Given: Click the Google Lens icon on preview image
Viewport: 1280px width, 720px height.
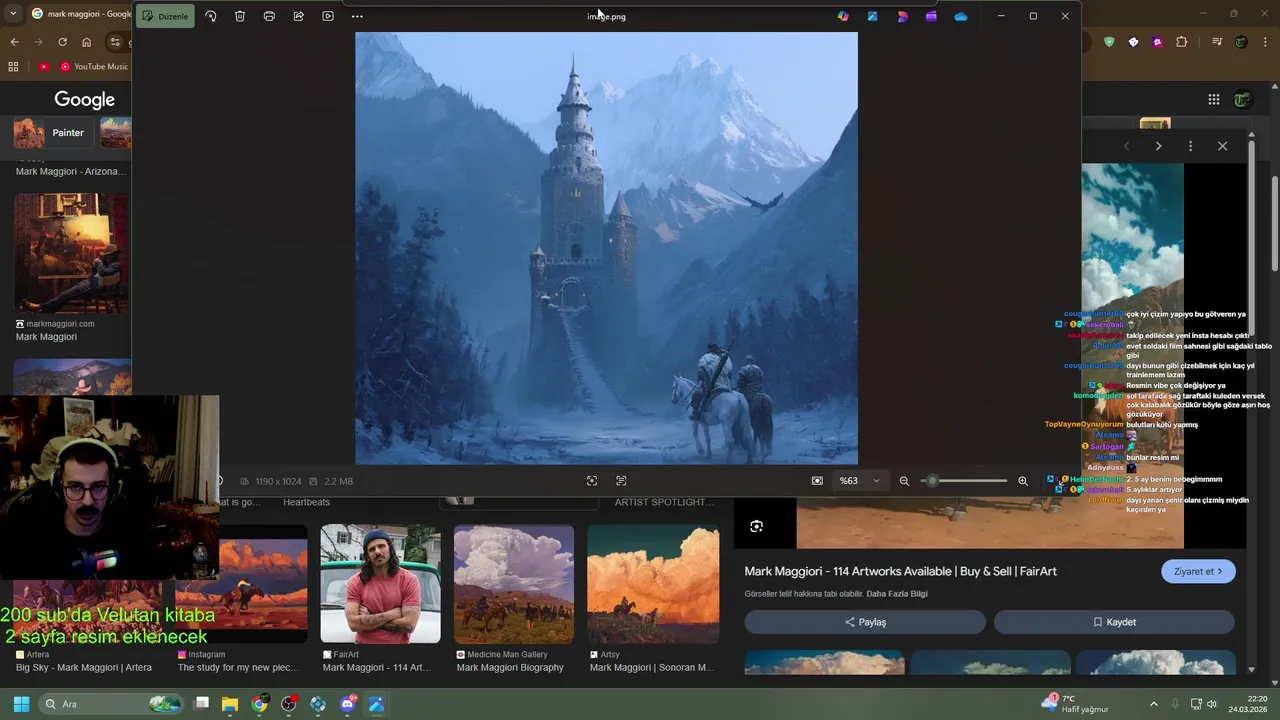Looking at the screenshot, I should click(x=757, y=526).
